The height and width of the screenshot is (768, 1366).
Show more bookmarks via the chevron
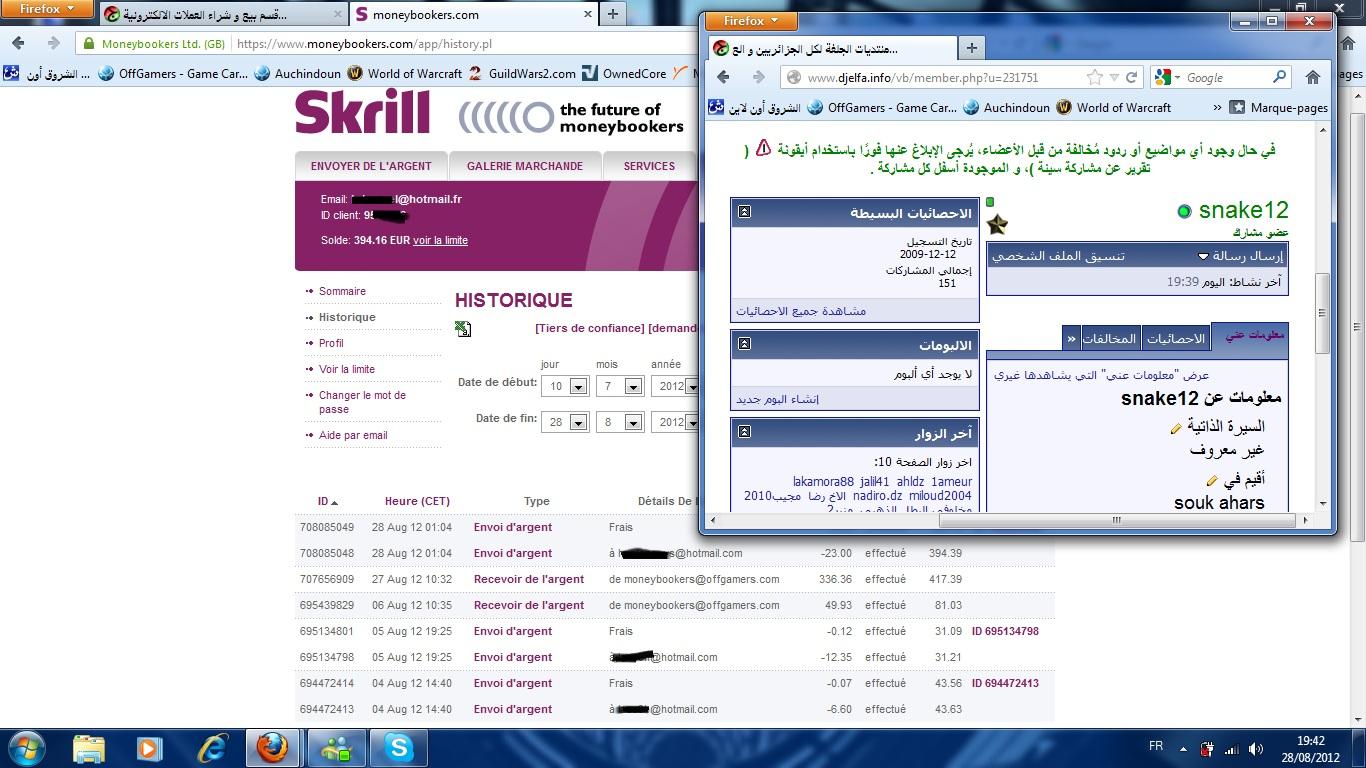[x=1216, y=108]
